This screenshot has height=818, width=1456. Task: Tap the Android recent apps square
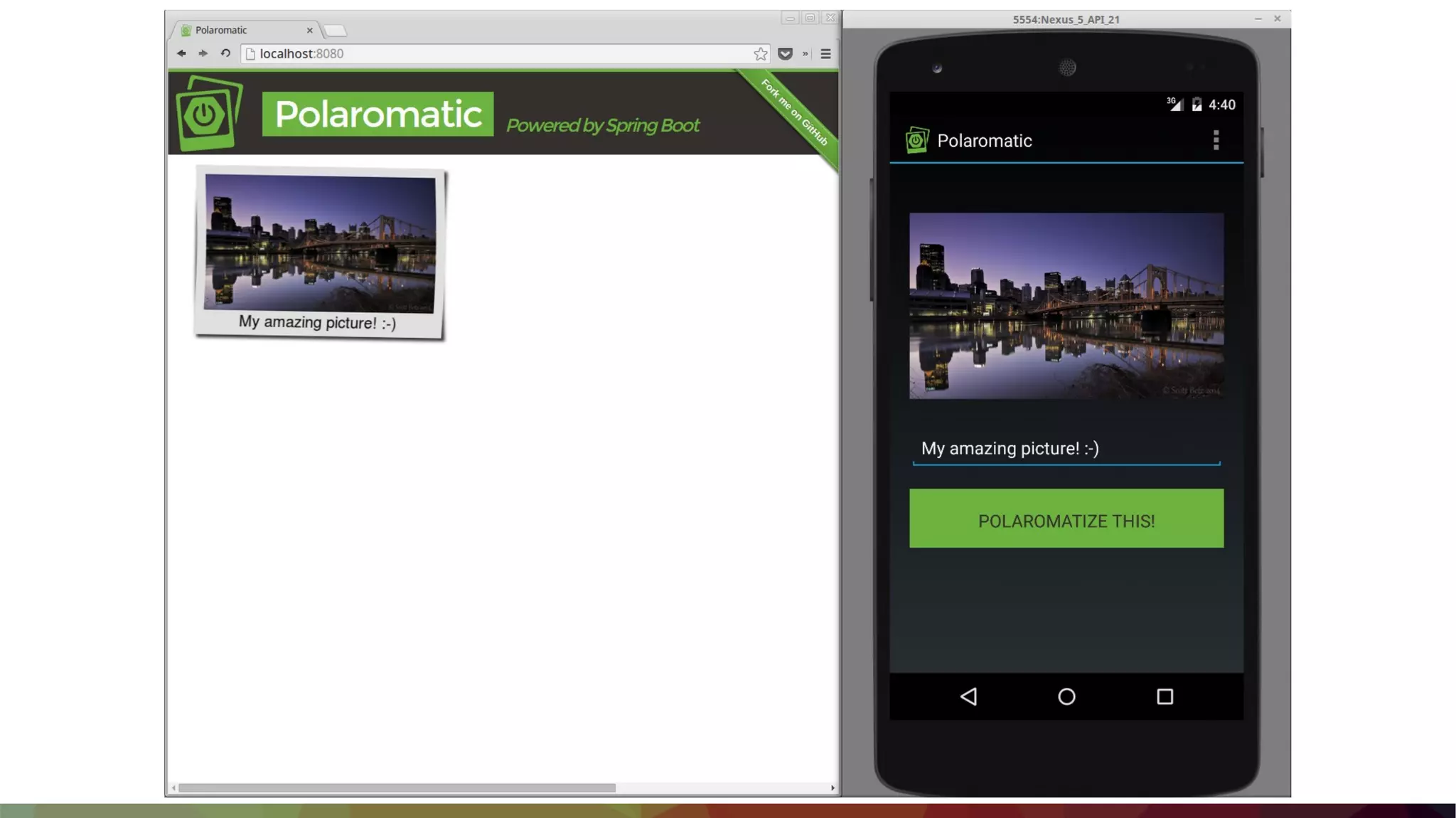tap(1165, 696)
